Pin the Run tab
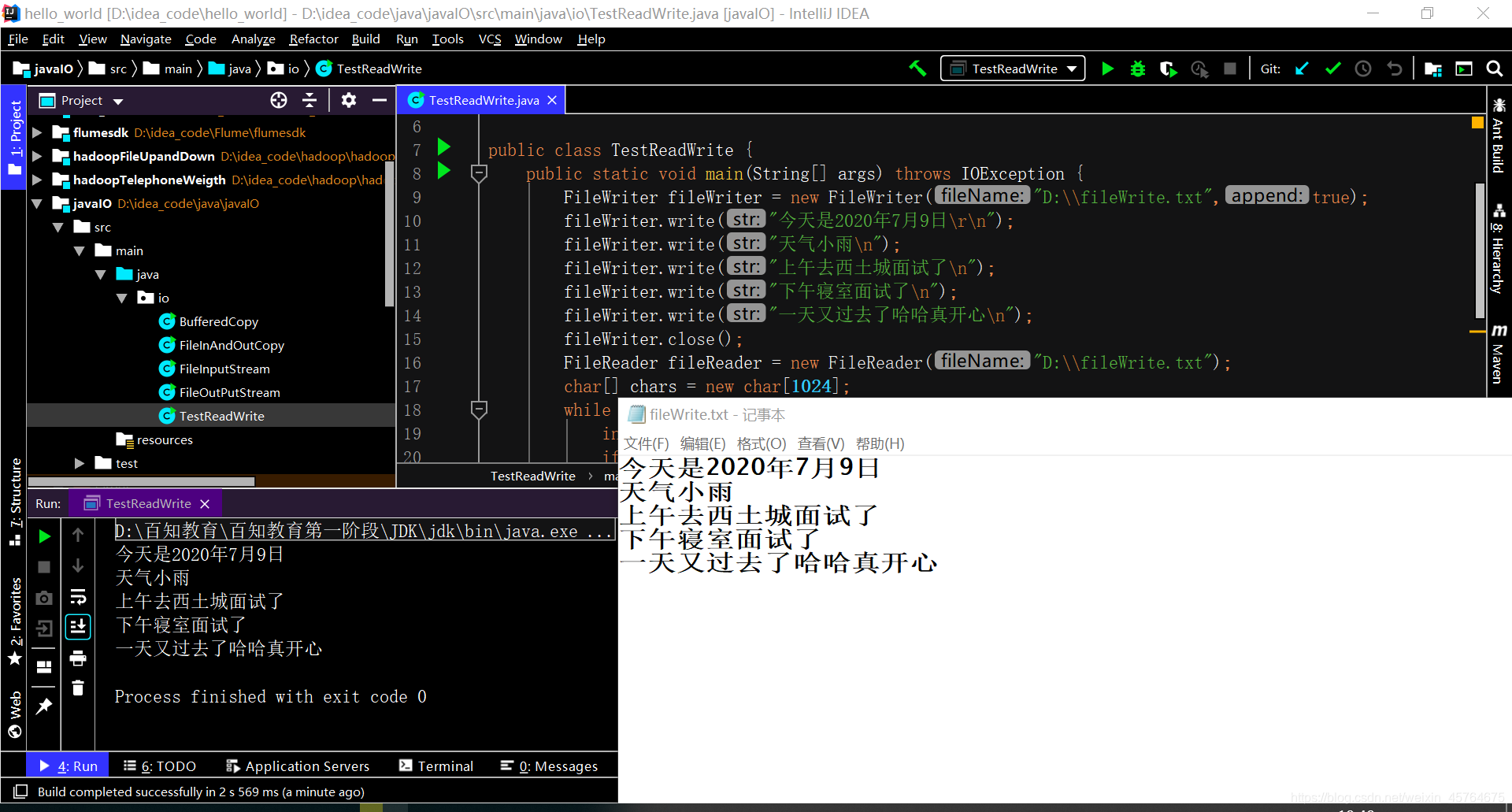The image size is (1512, 812). click(45, 706)
